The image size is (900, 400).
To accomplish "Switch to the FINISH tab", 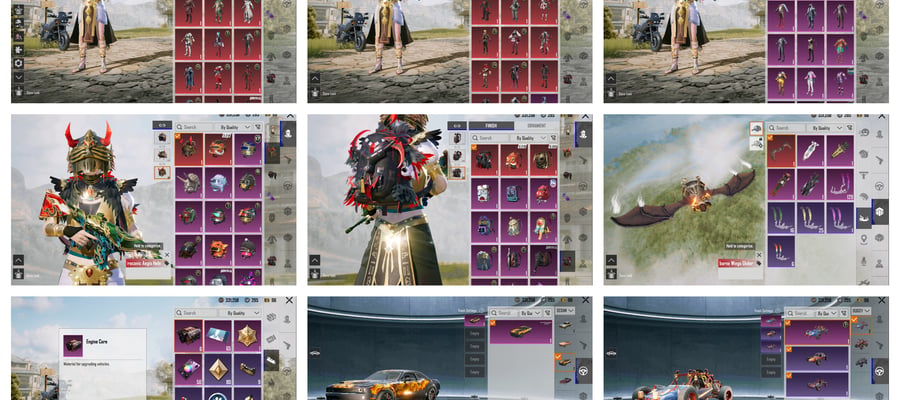I will pos(491,126).
